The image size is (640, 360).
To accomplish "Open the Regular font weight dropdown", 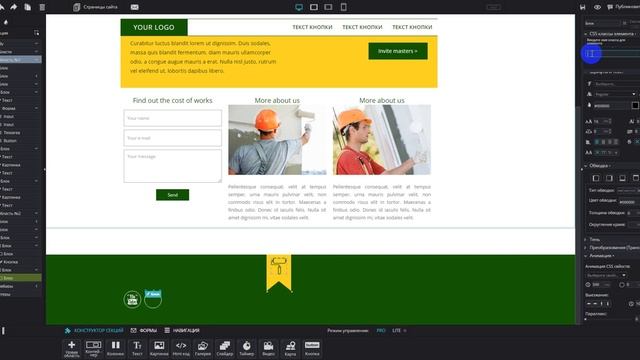I will (x=615, y=94).
